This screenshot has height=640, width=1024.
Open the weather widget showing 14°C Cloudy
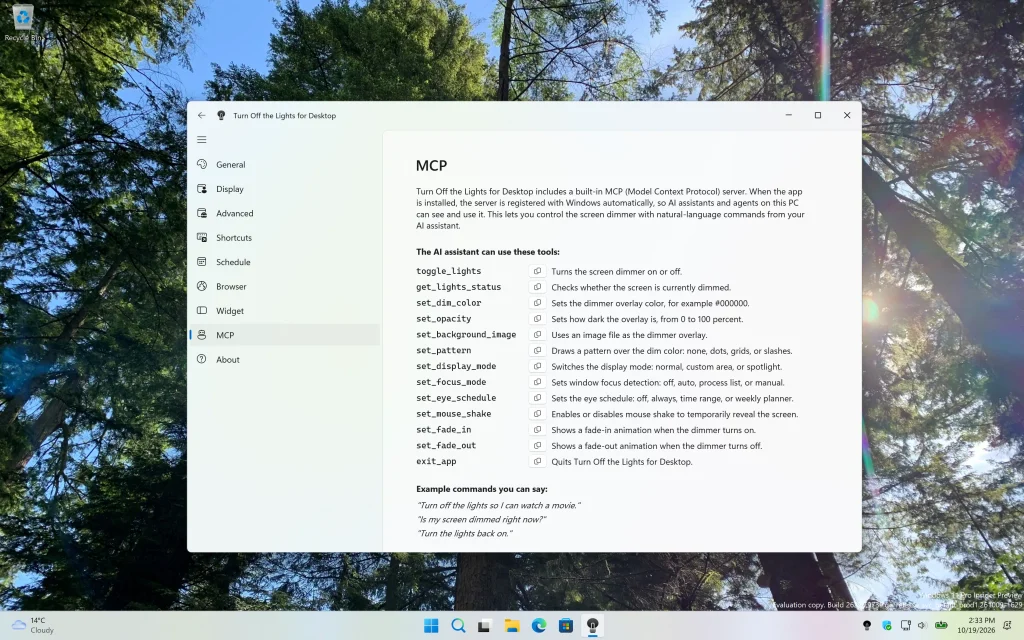[x=34, y=626]
